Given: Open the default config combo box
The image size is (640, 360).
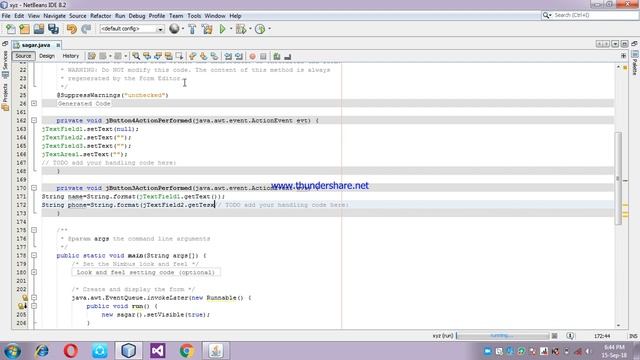Looking at the screenshot, I should tap(132, 29).
